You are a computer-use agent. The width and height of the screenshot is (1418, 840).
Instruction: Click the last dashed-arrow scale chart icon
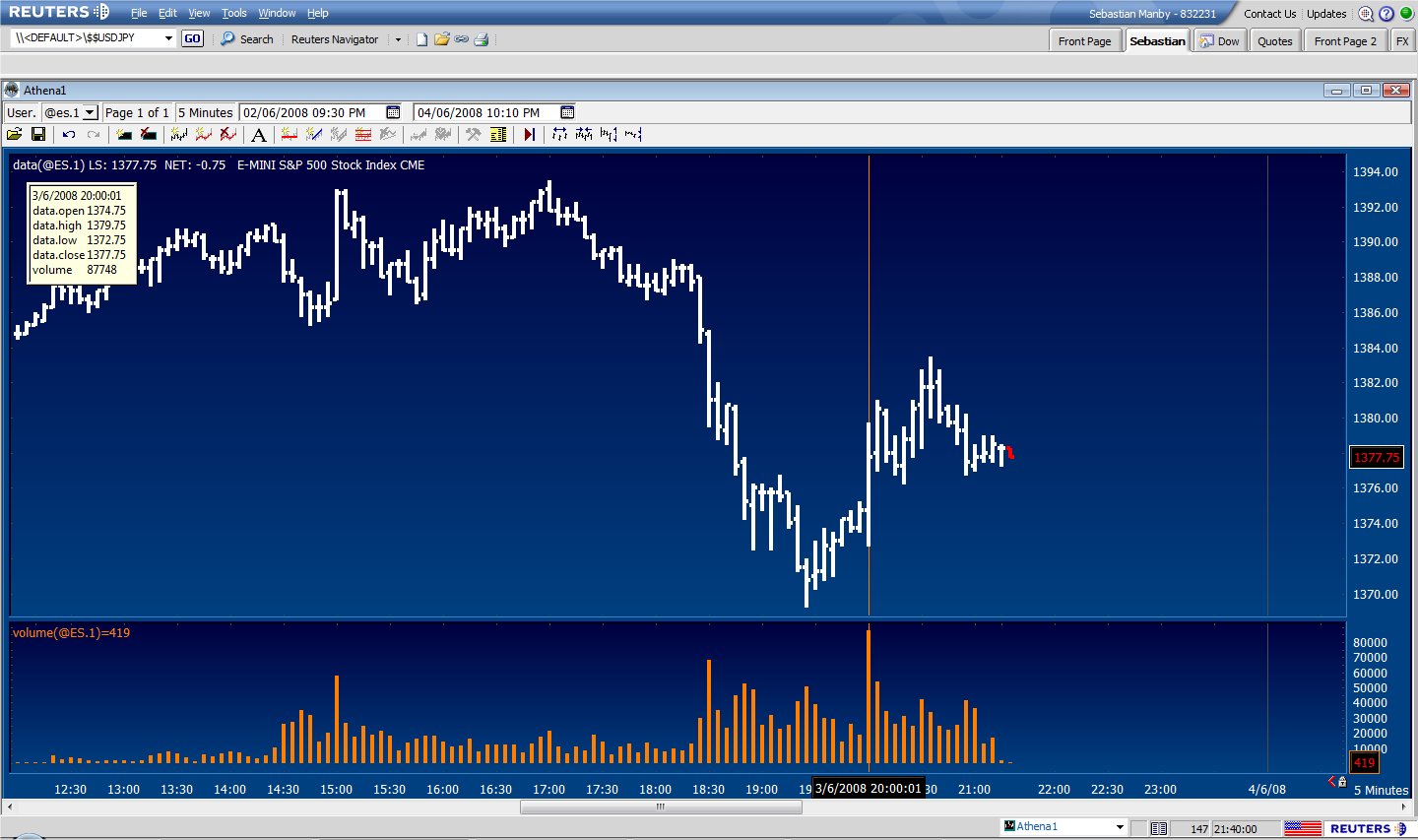[633, 134]
